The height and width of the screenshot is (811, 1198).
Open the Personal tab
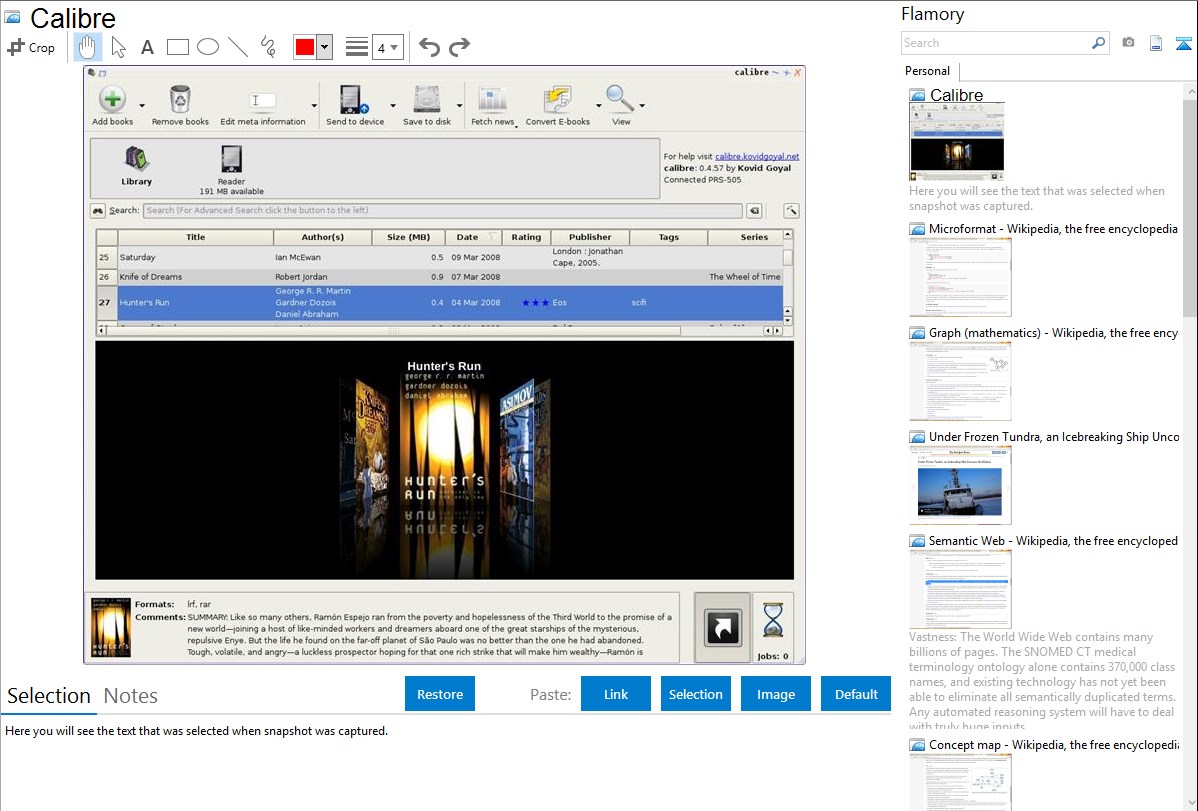tap(927, 71)
